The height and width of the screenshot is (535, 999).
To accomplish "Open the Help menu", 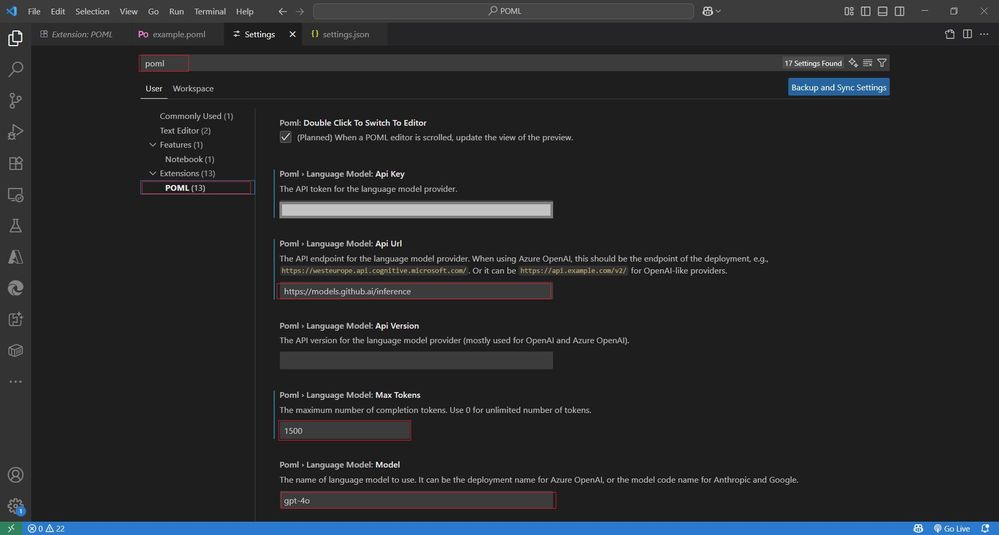I will click(245, 11).
